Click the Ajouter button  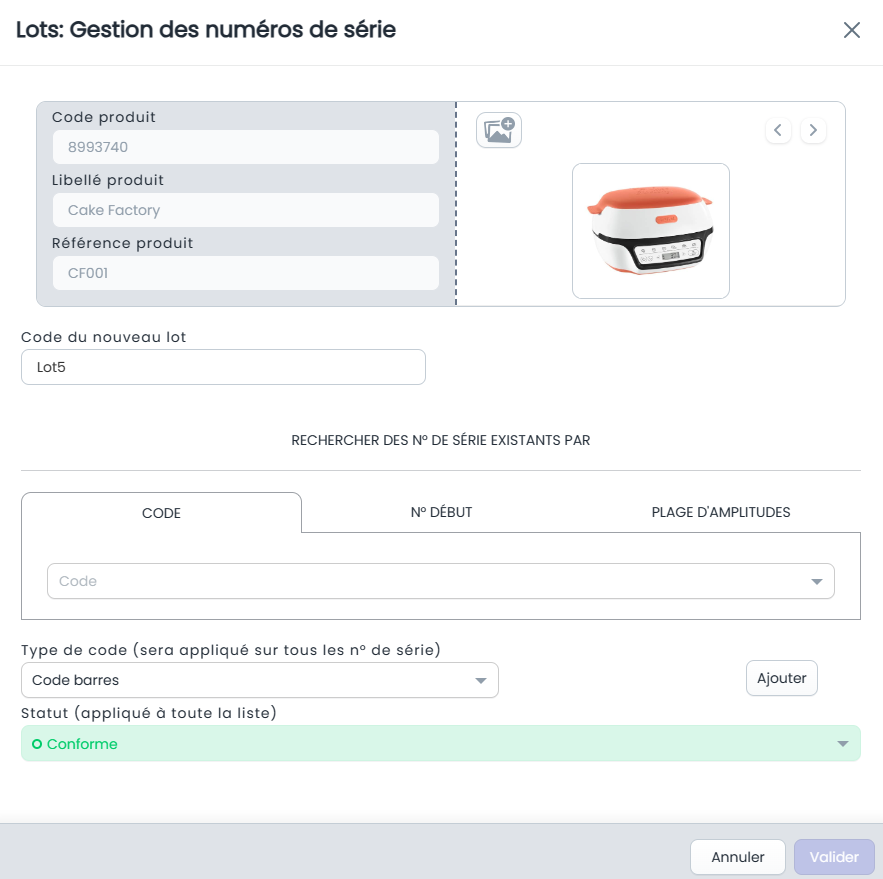782,678
